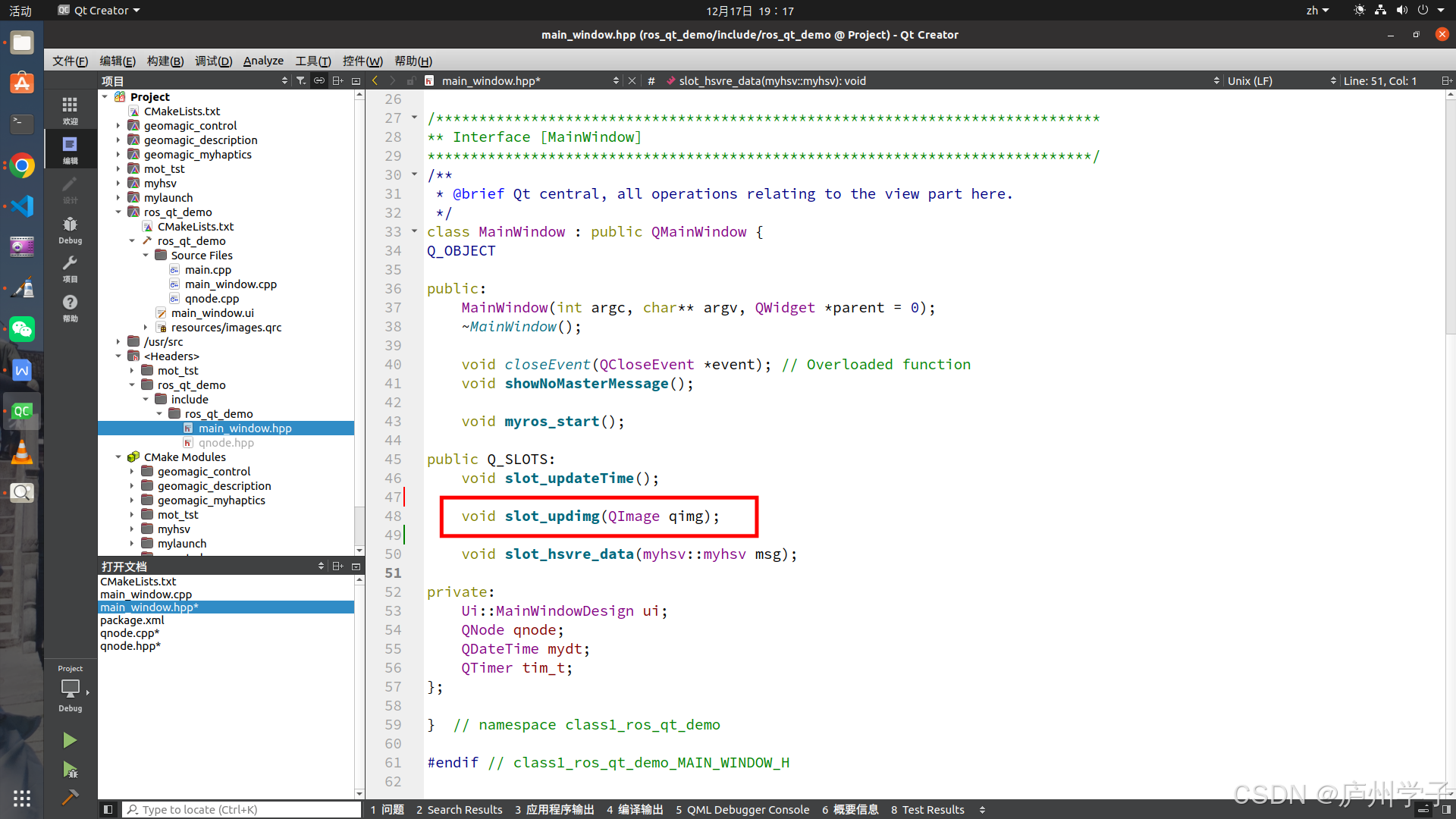The width and height of the screenshot is (1456, 819).
Task: Toggle the left sidebar visibility button
Action: click(108, 809)
